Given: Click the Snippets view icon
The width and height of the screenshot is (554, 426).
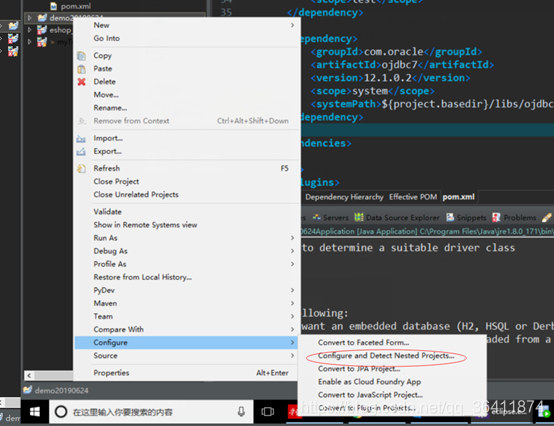Looking at the screenshot, I should [450, 218].
